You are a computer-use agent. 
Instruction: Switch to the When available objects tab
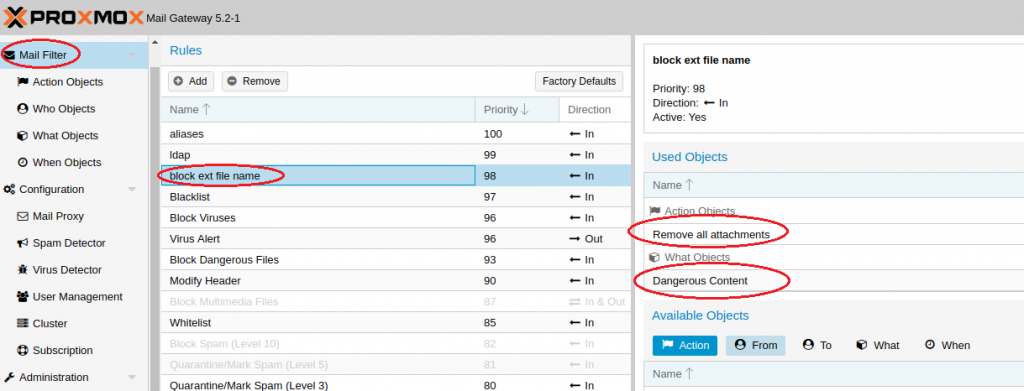(948, 345)
